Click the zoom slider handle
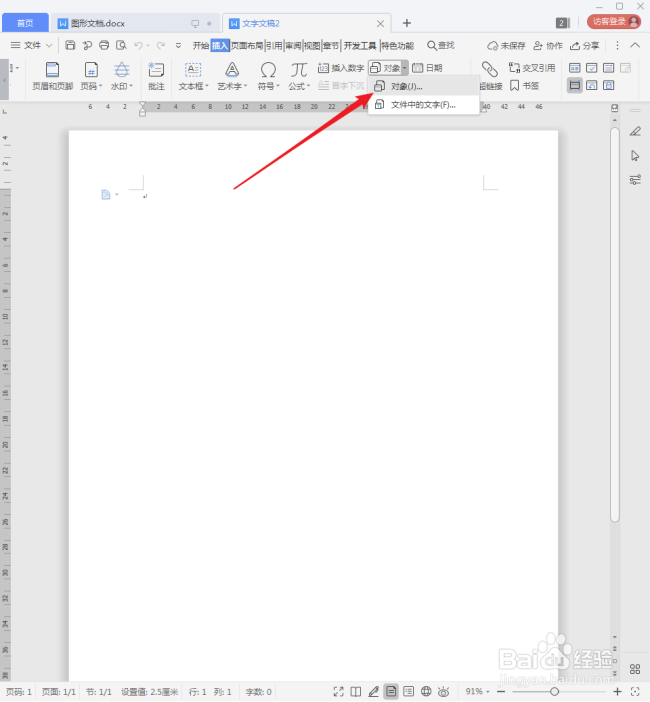Viewport: 650px width, 702px height. click(554, 692)
